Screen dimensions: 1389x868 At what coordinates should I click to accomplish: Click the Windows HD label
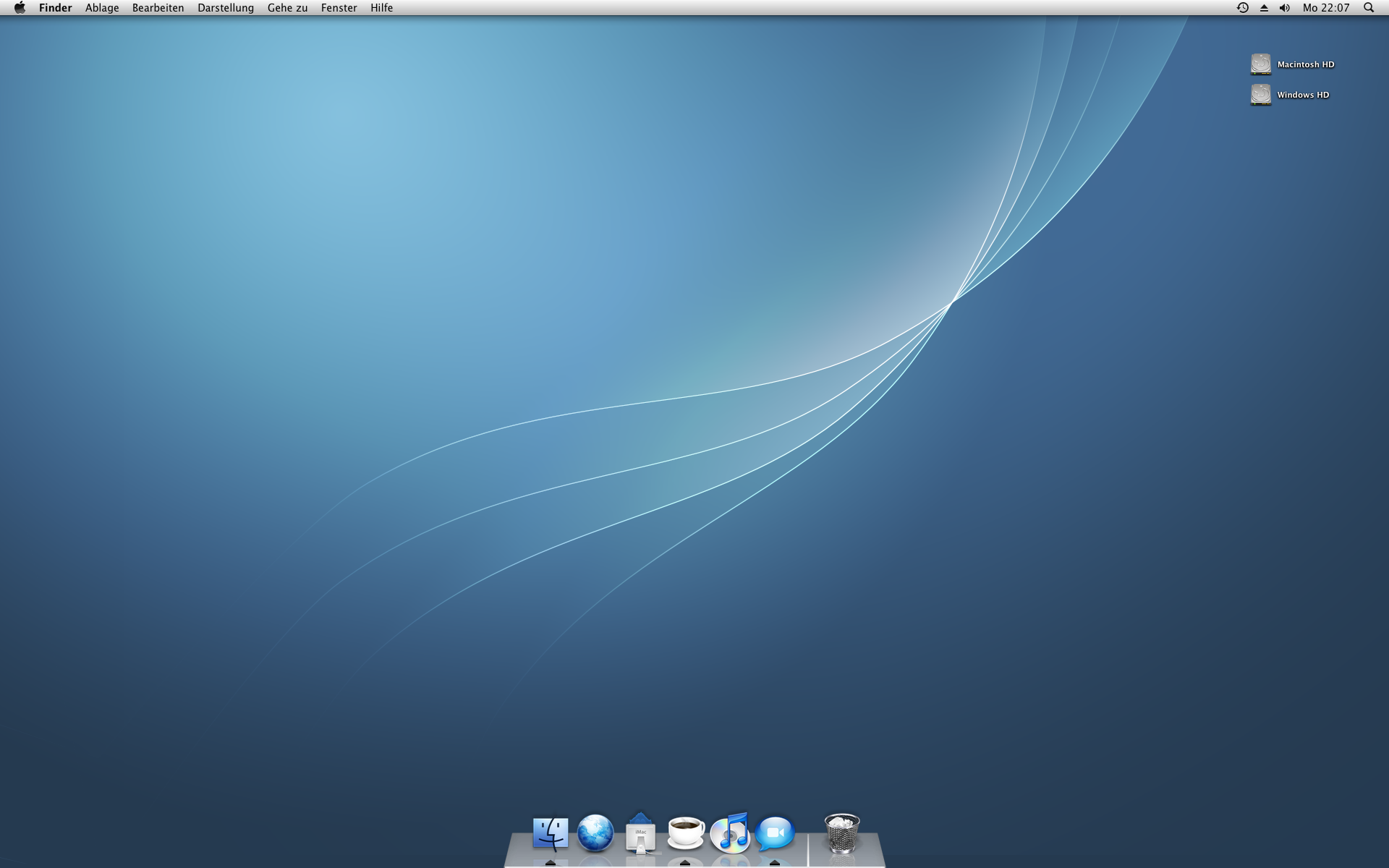pos(1303,95)
